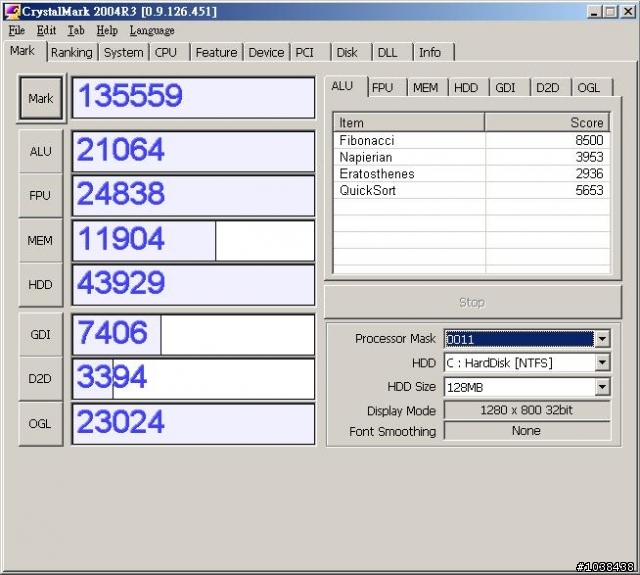Run all benchmarks with Mark button
This screenshot has height=575, width=640.
pyautogui.click(x=41, y=98)
